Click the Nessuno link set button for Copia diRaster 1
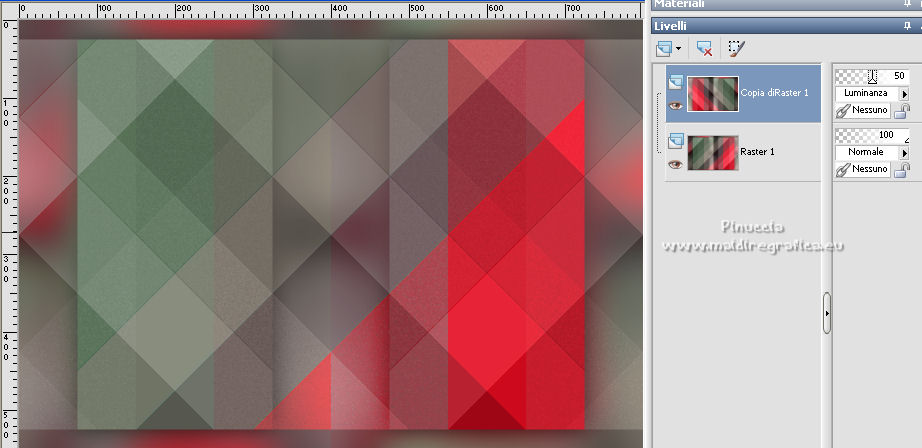 coord(863,110)
